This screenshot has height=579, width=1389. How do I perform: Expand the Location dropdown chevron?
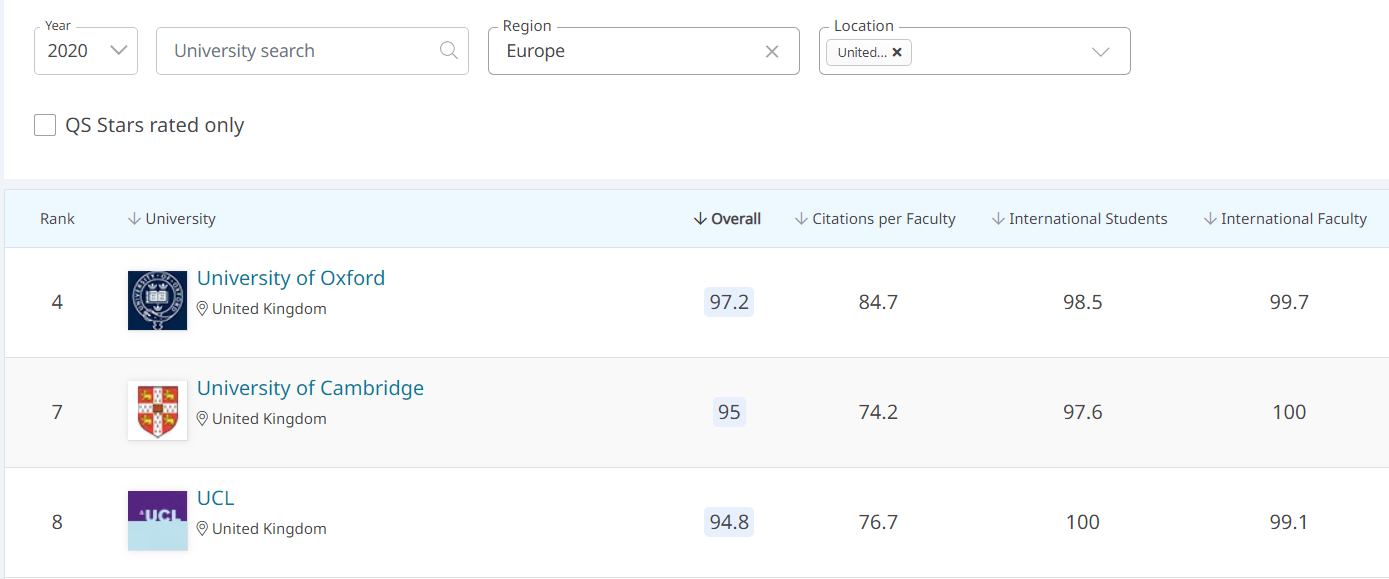pos(1101,52)
